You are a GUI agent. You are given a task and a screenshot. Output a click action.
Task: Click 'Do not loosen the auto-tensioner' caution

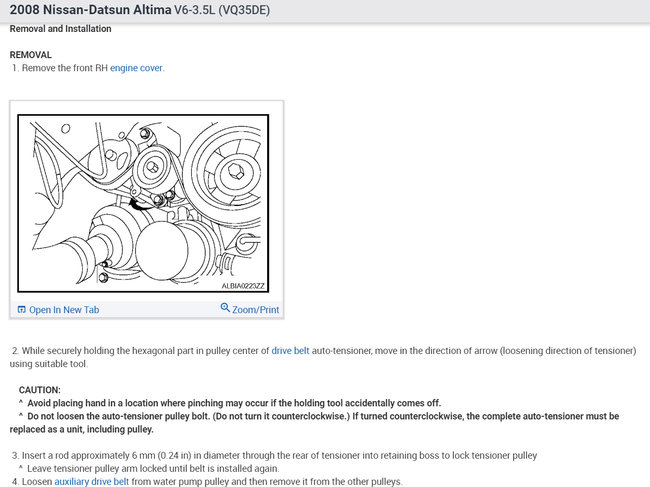(x=314, y=422)
